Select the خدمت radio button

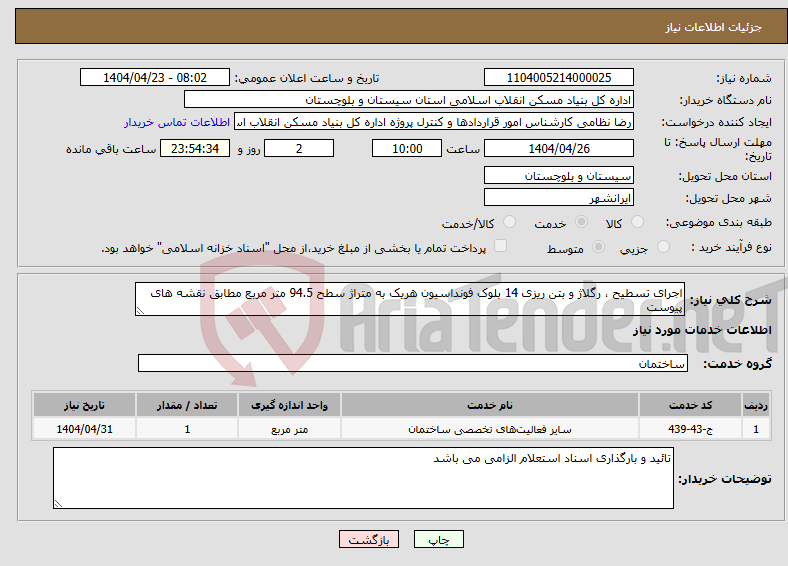(x=581, y=222)
